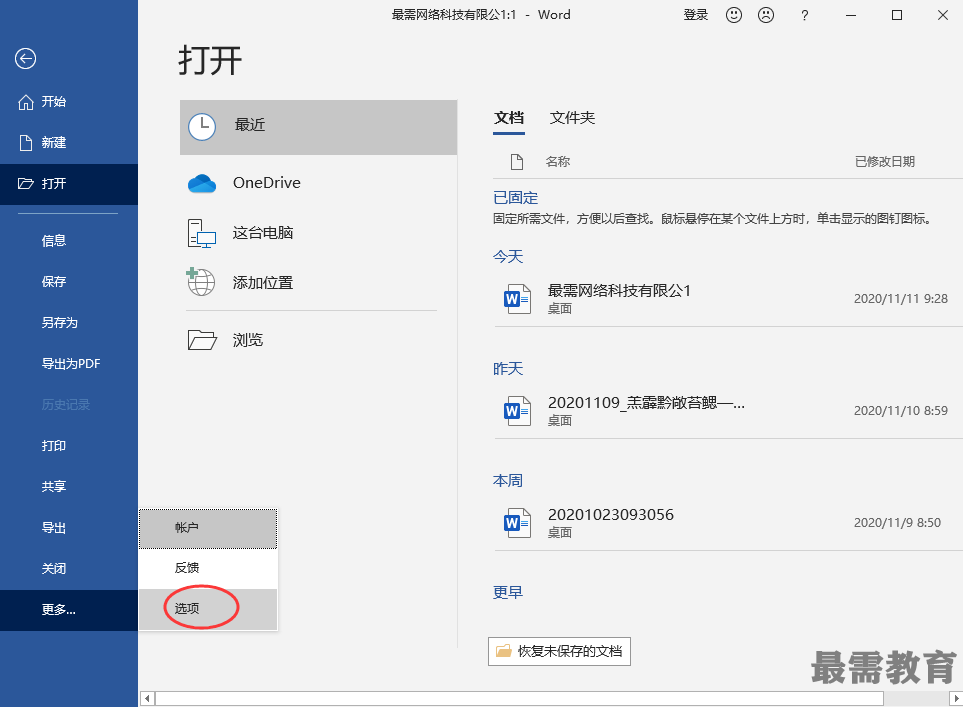Click the OneDrive cloud icon
Viewport: 963px width, 707px height.
click(x=201, y=184)
